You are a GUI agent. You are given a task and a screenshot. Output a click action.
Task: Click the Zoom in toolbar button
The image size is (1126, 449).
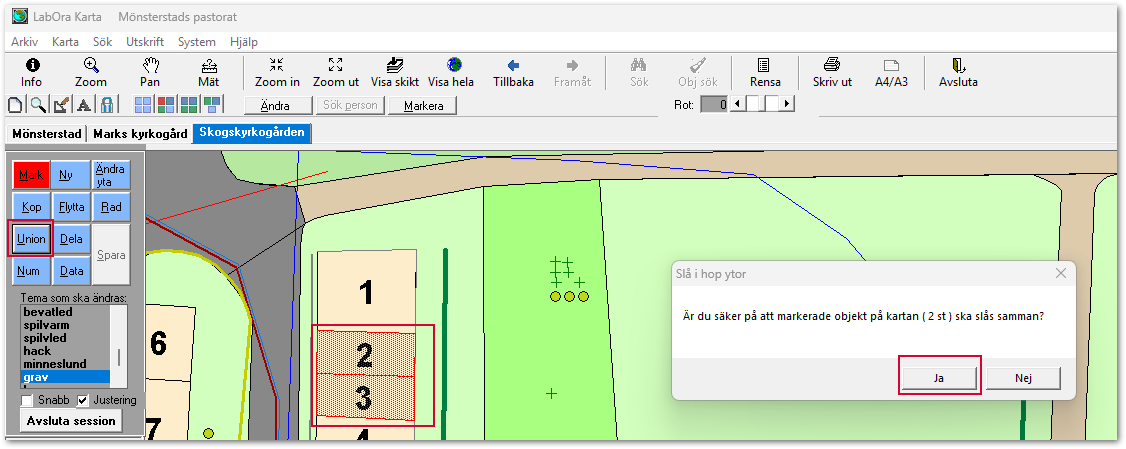click(277, 73)
